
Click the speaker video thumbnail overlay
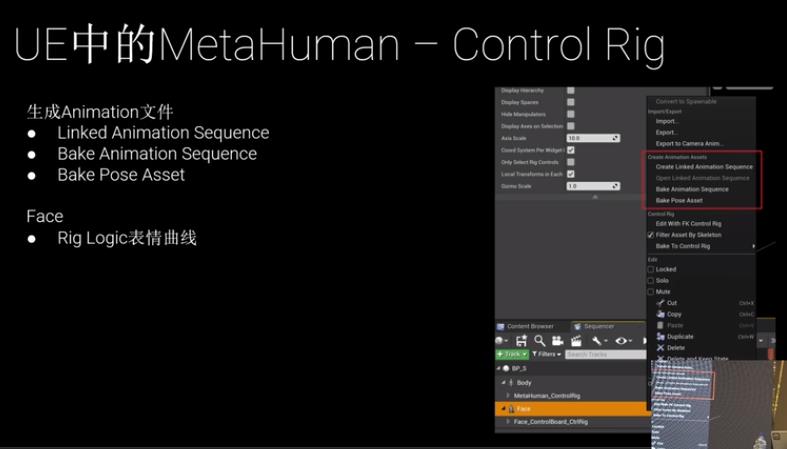(x=719, y=404)
